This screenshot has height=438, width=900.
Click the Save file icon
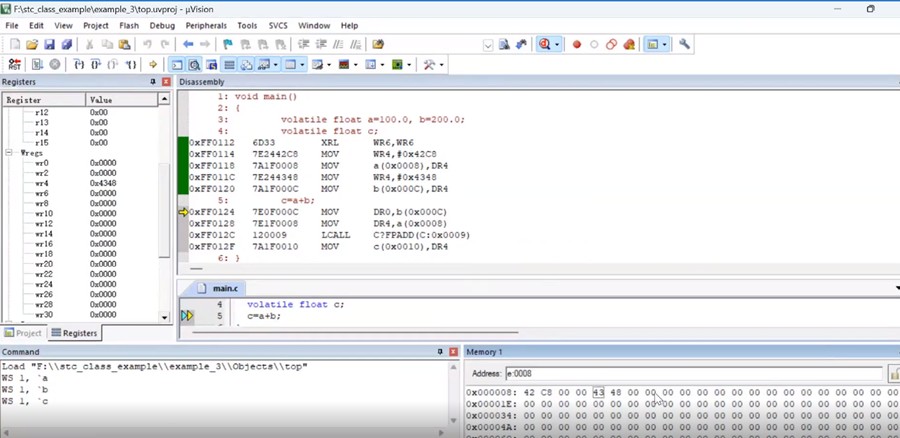pos(49,45)
